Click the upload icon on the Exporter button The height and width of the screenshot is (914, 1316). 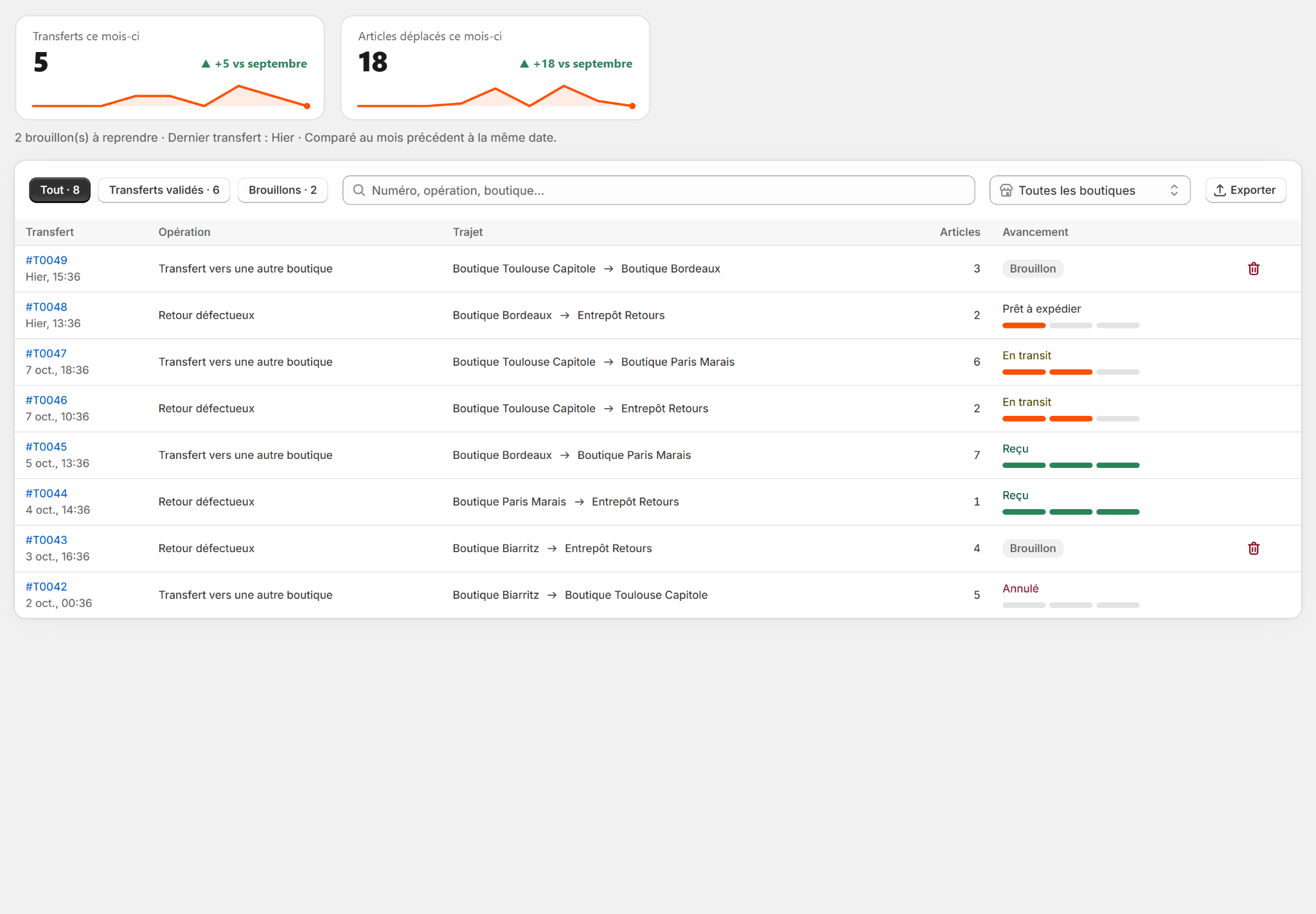click(1220, 190)
